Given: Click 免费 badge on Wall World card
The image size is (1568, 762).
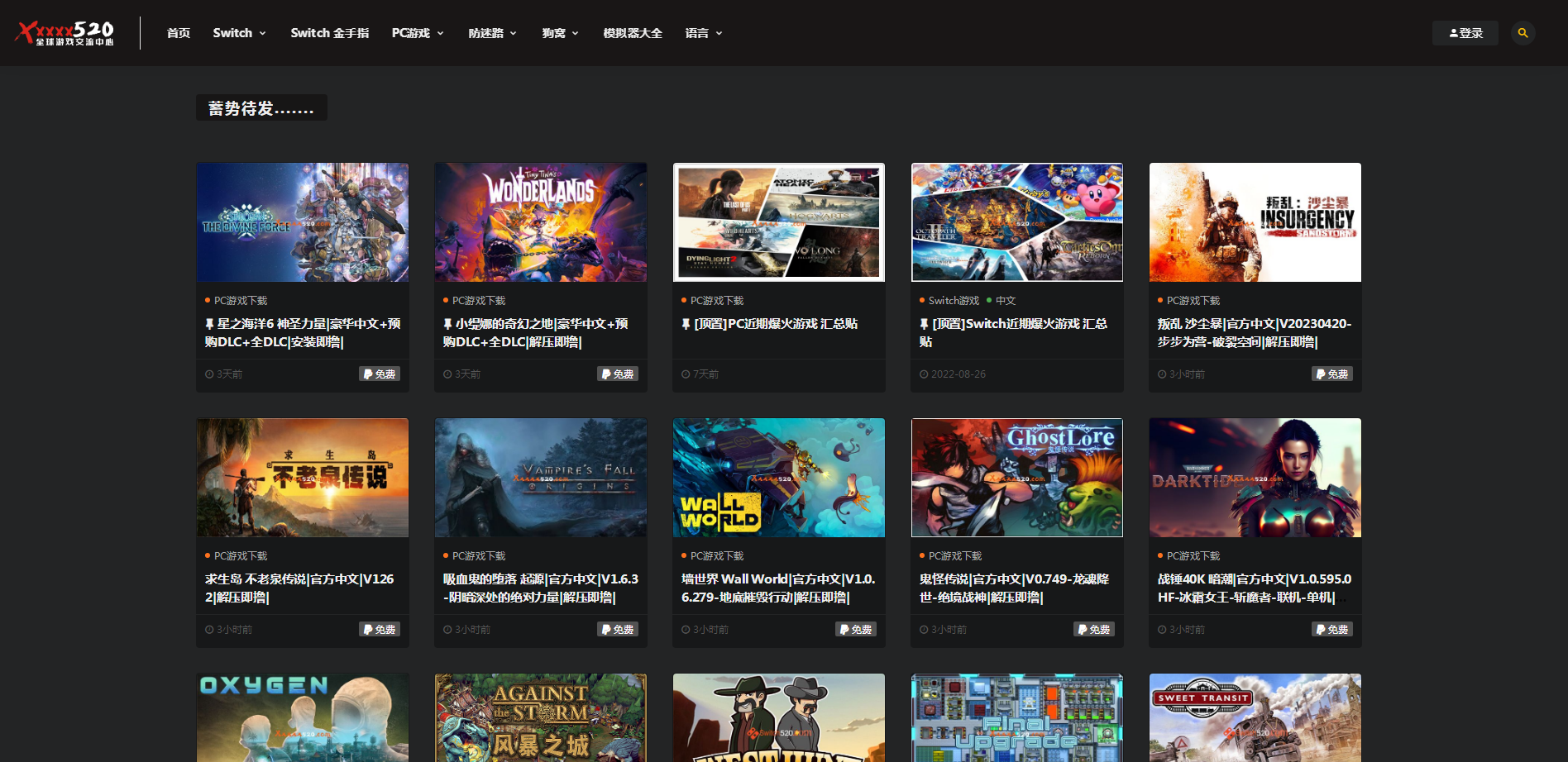Looking at the screenshot, I should [856, 630].
